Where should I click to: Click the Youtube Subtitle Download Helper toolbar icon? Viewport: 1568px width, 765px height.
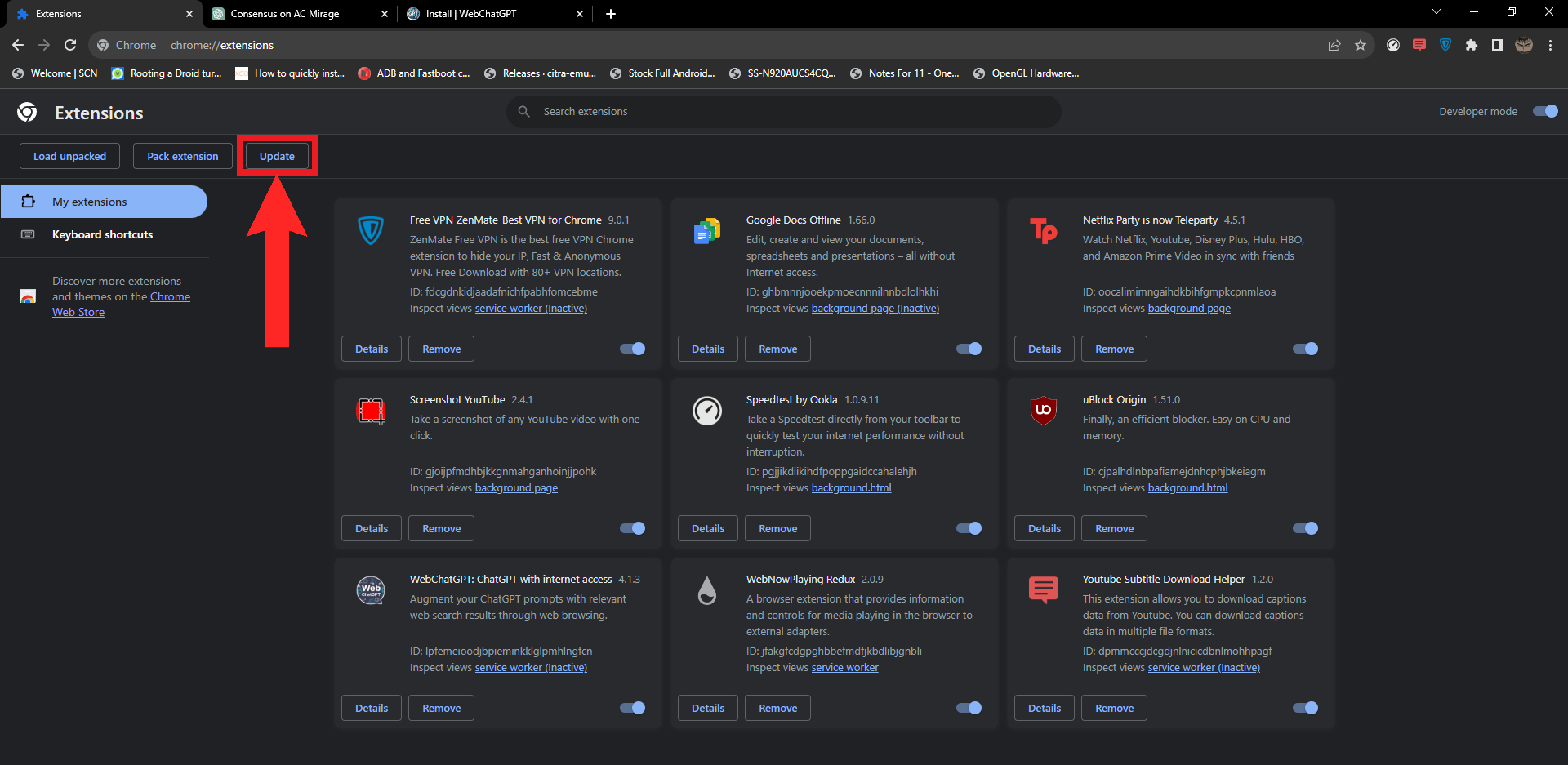[1419, 45]
